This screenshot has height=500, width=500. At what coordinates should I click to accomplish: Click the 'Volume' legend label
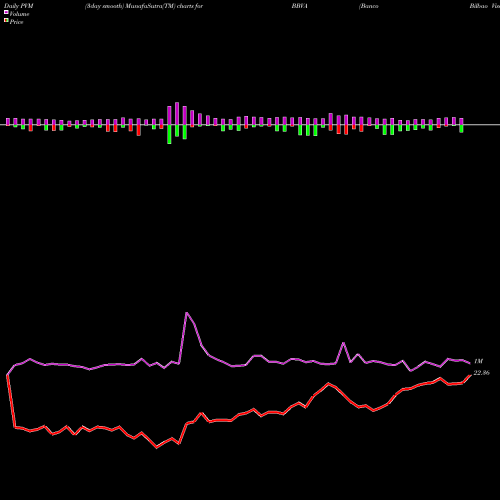(19, 14)
